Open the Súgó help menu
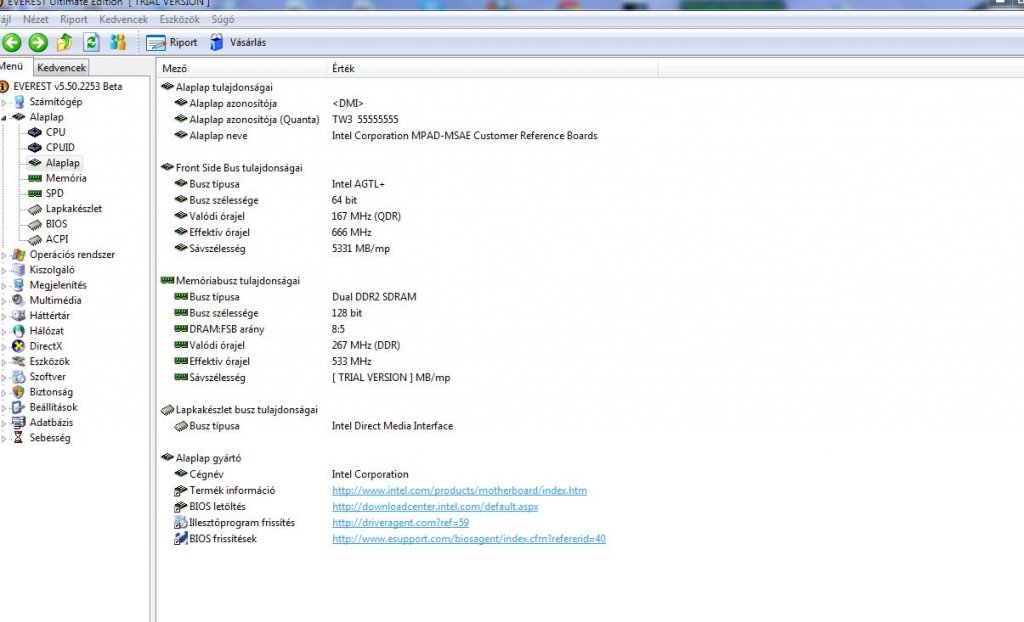Image resolution: width=1024 pixels, height=622 pixels. (223, 20)
